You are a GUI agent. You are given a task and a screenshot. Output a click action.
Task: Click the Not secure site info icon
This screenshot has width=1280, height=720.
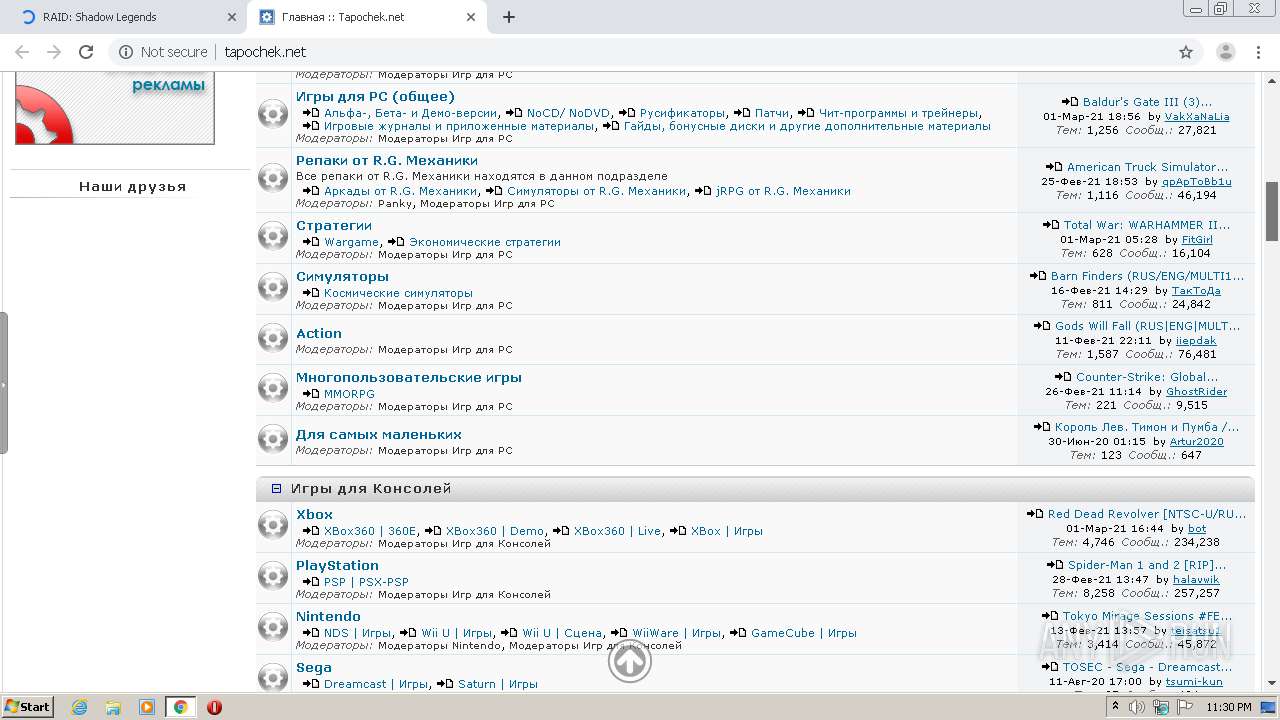tap(126, 52)
